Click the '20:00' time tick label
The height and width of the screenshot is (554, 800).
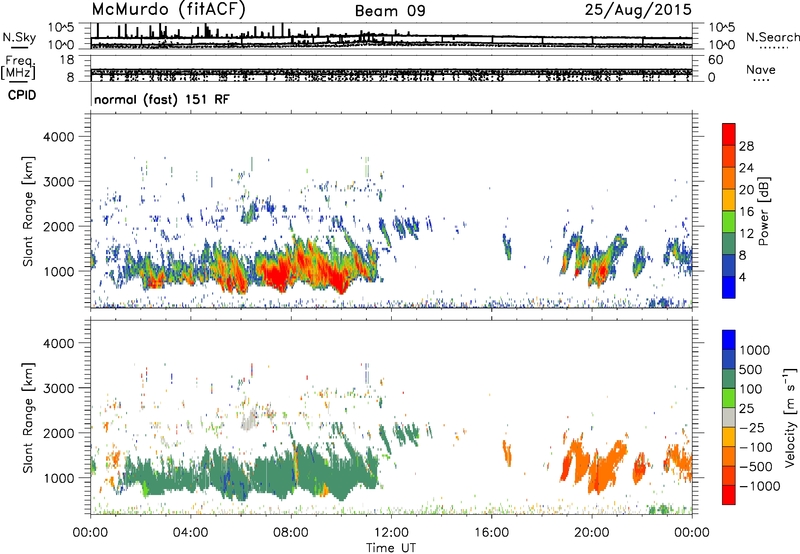point(591,533)
